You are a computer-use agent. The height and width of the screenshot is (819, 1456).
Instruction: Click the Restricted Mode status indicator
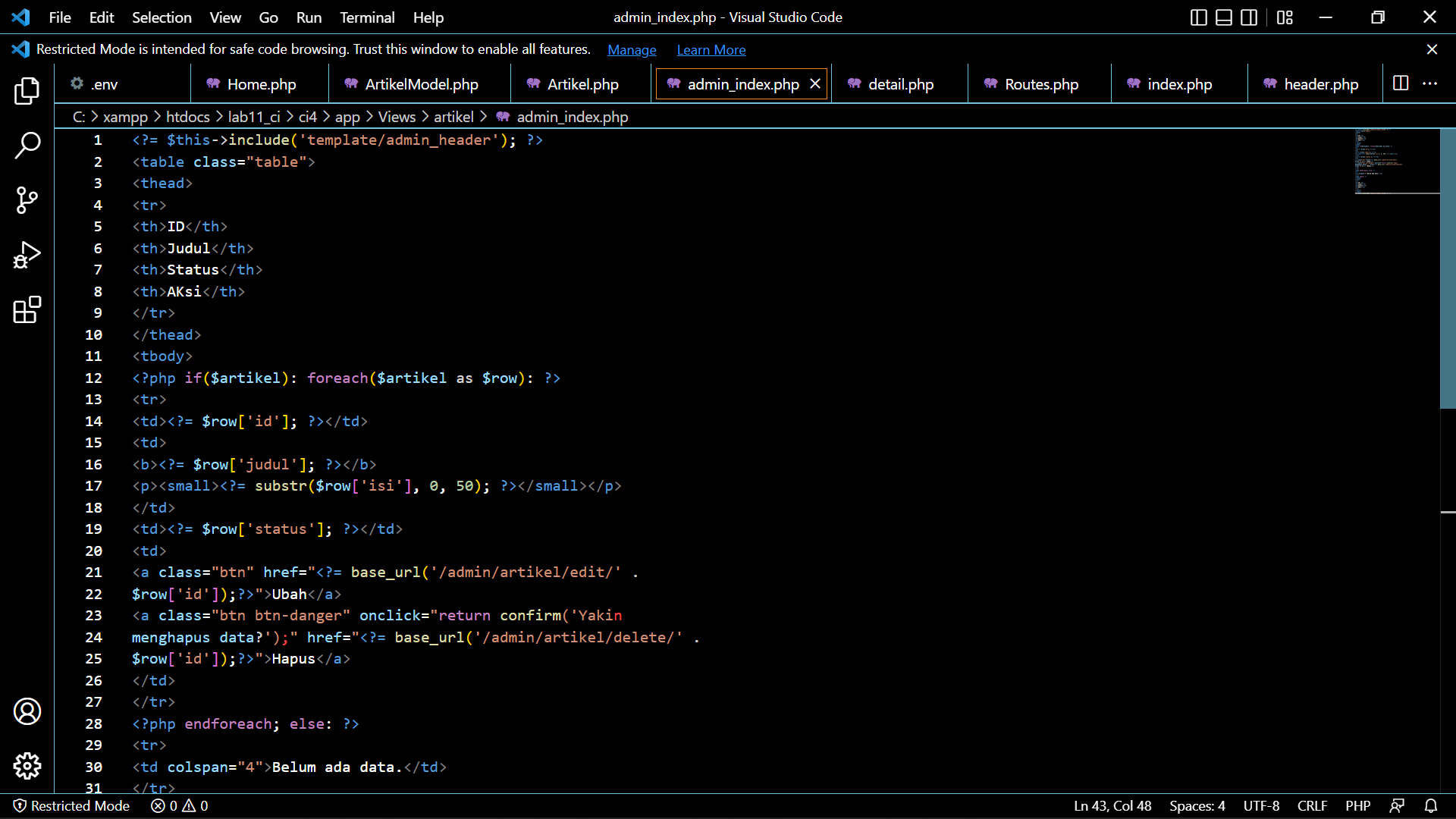(x=71, y=805)
